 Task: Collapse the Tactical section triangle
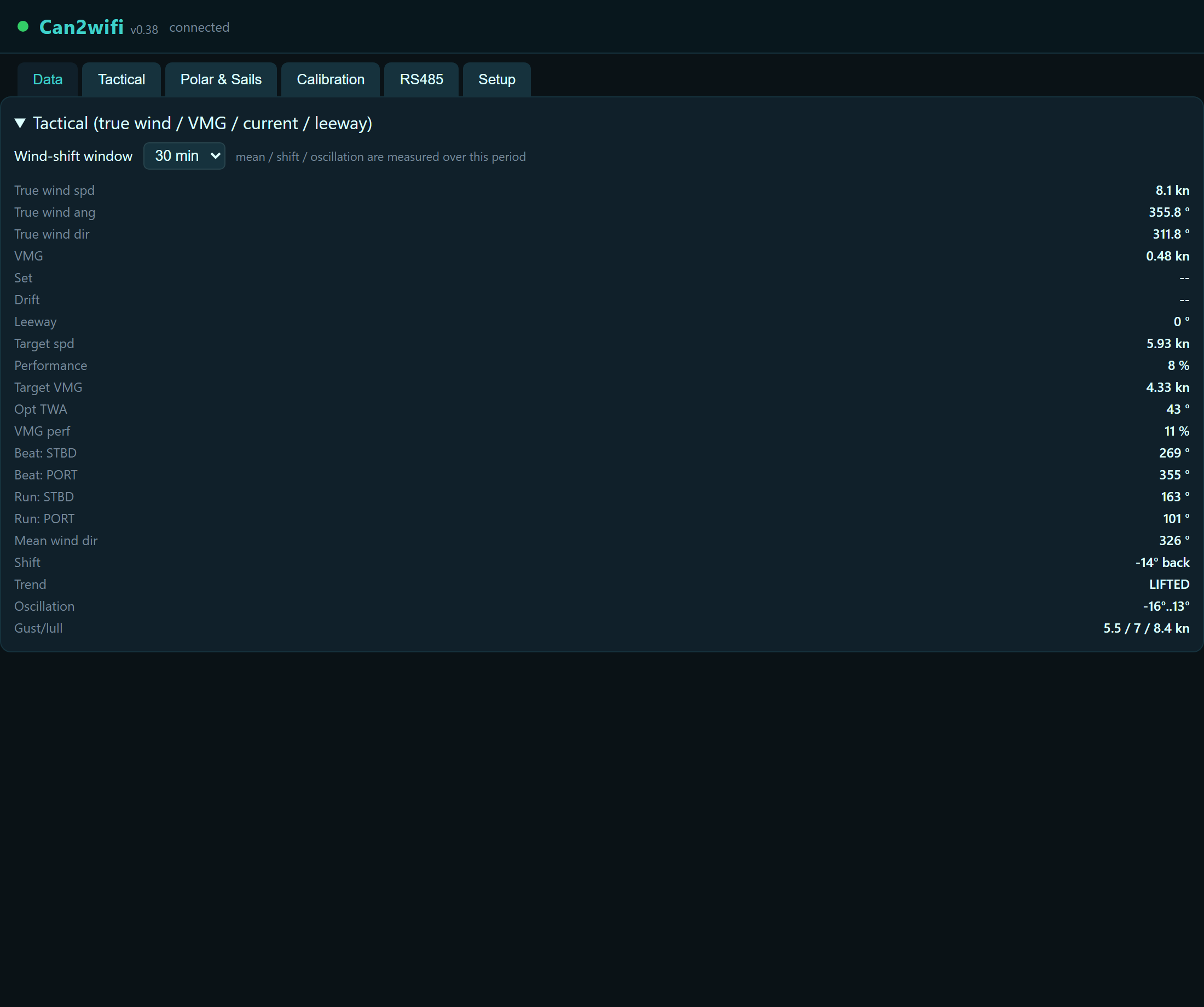(20, 123)
